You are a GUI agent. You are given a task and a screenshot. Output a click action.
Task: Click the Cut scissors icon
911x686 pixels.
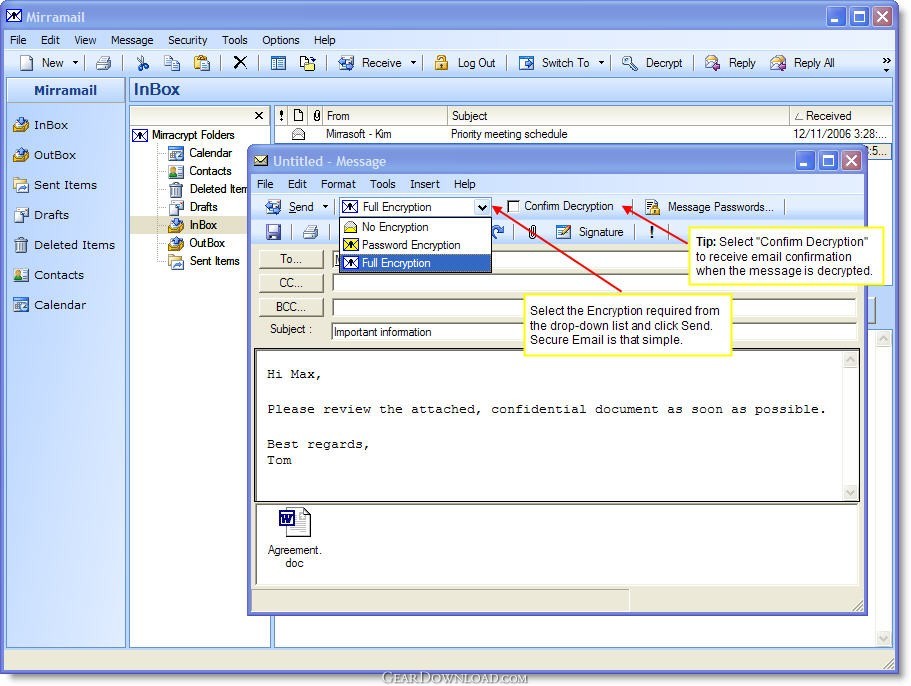143,63
